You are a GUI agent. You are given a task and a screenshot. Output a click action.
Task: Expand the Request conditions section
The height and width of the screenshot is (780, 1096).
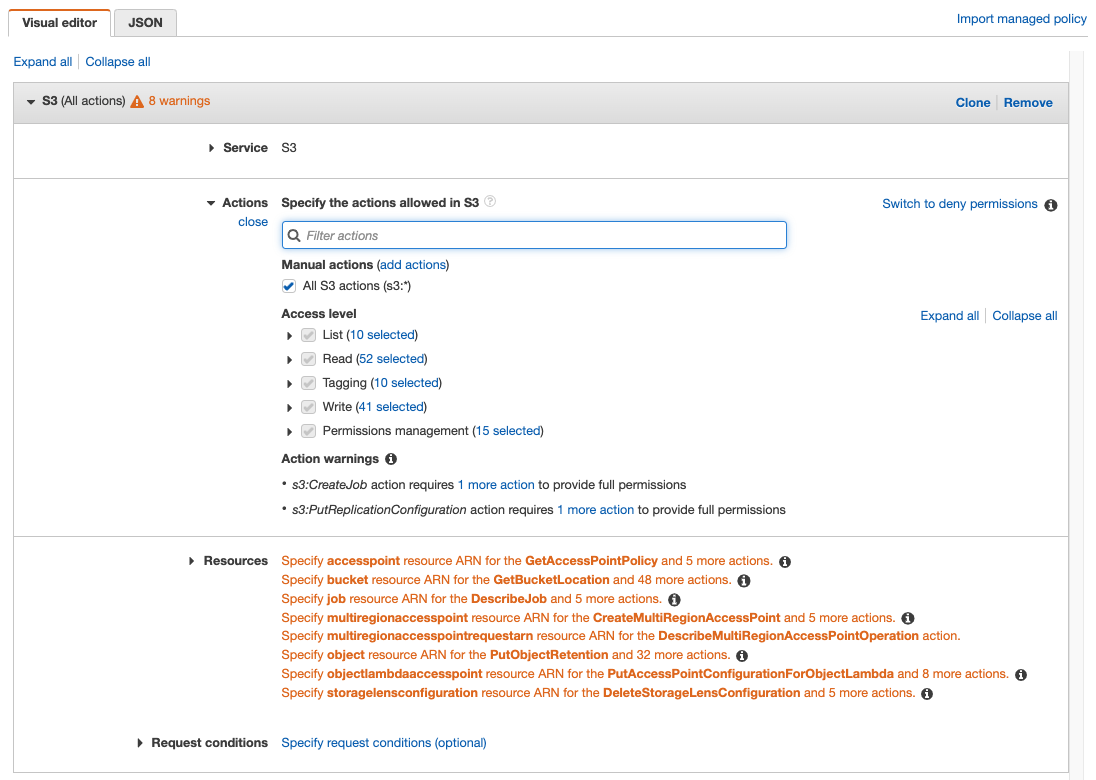tap(139, 743)
